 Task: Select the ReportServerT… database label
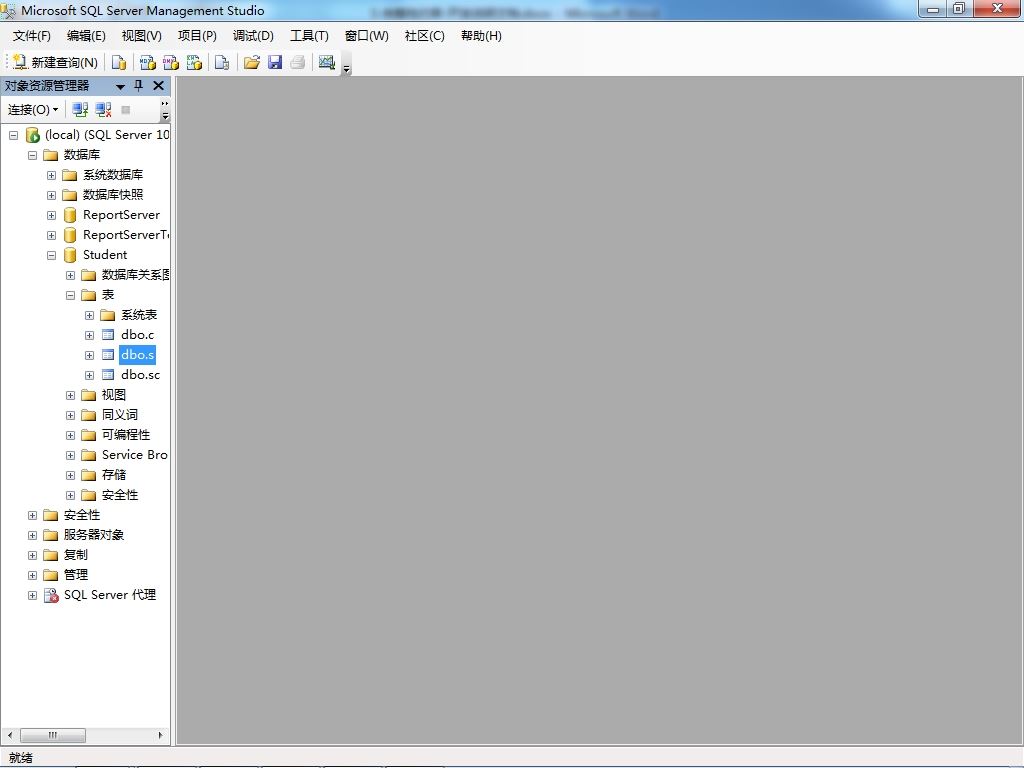click(125, 235)
